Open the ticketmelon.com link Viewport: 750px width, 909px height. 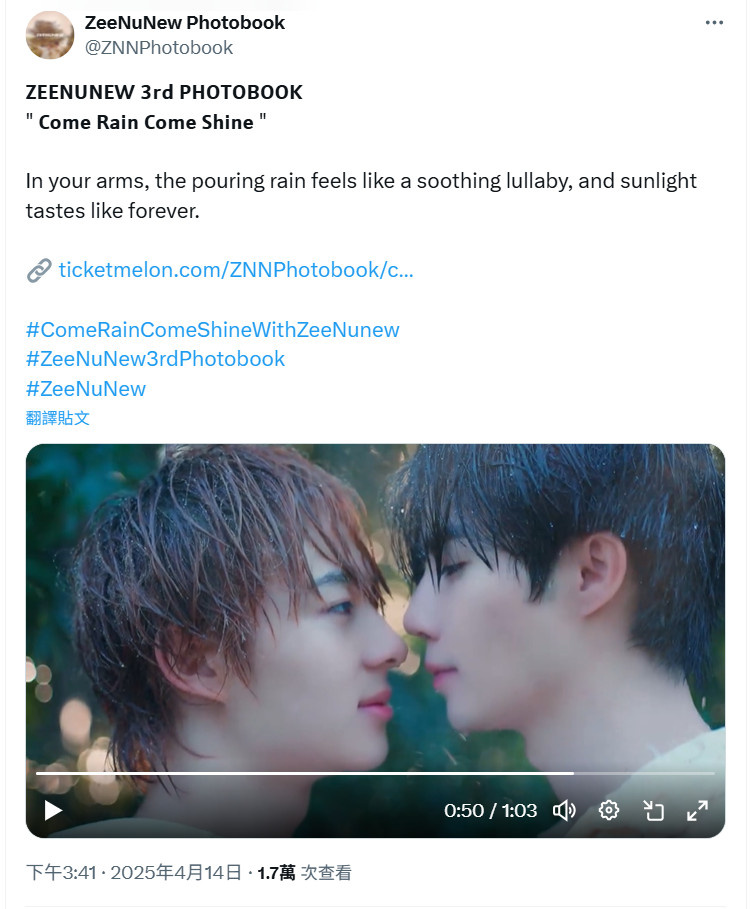pyautogui.click(x=236, y=270)
